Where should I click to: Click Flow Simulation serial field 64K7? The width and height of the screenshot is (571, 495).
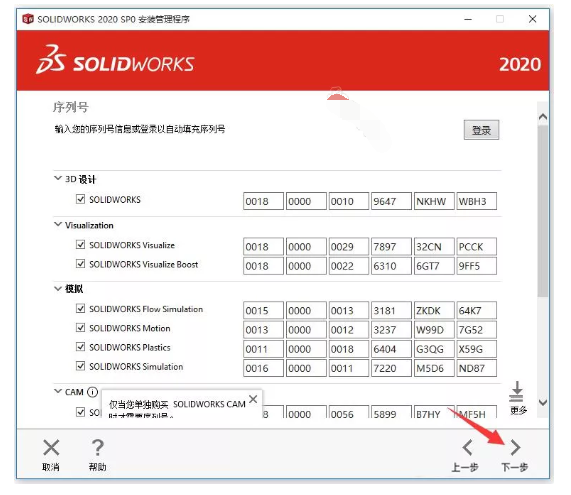tap(476, 310)
